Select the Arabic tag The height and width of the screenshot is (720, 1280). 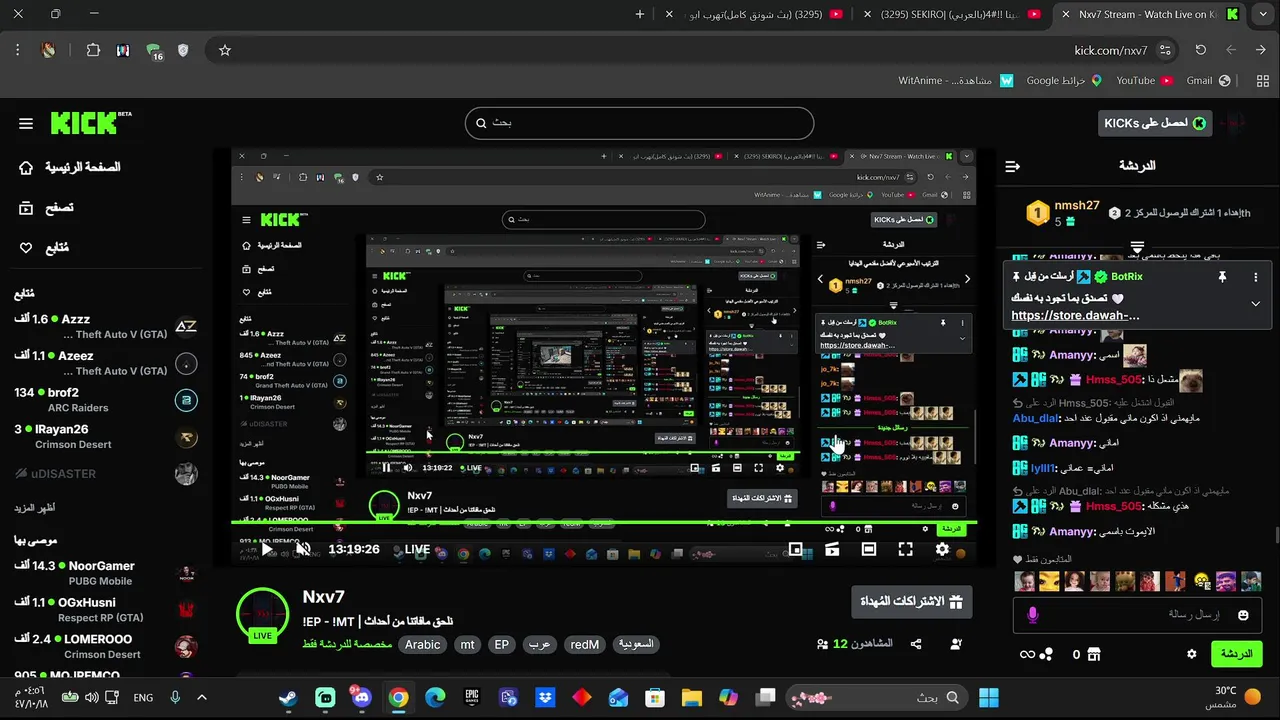[422, 645]
